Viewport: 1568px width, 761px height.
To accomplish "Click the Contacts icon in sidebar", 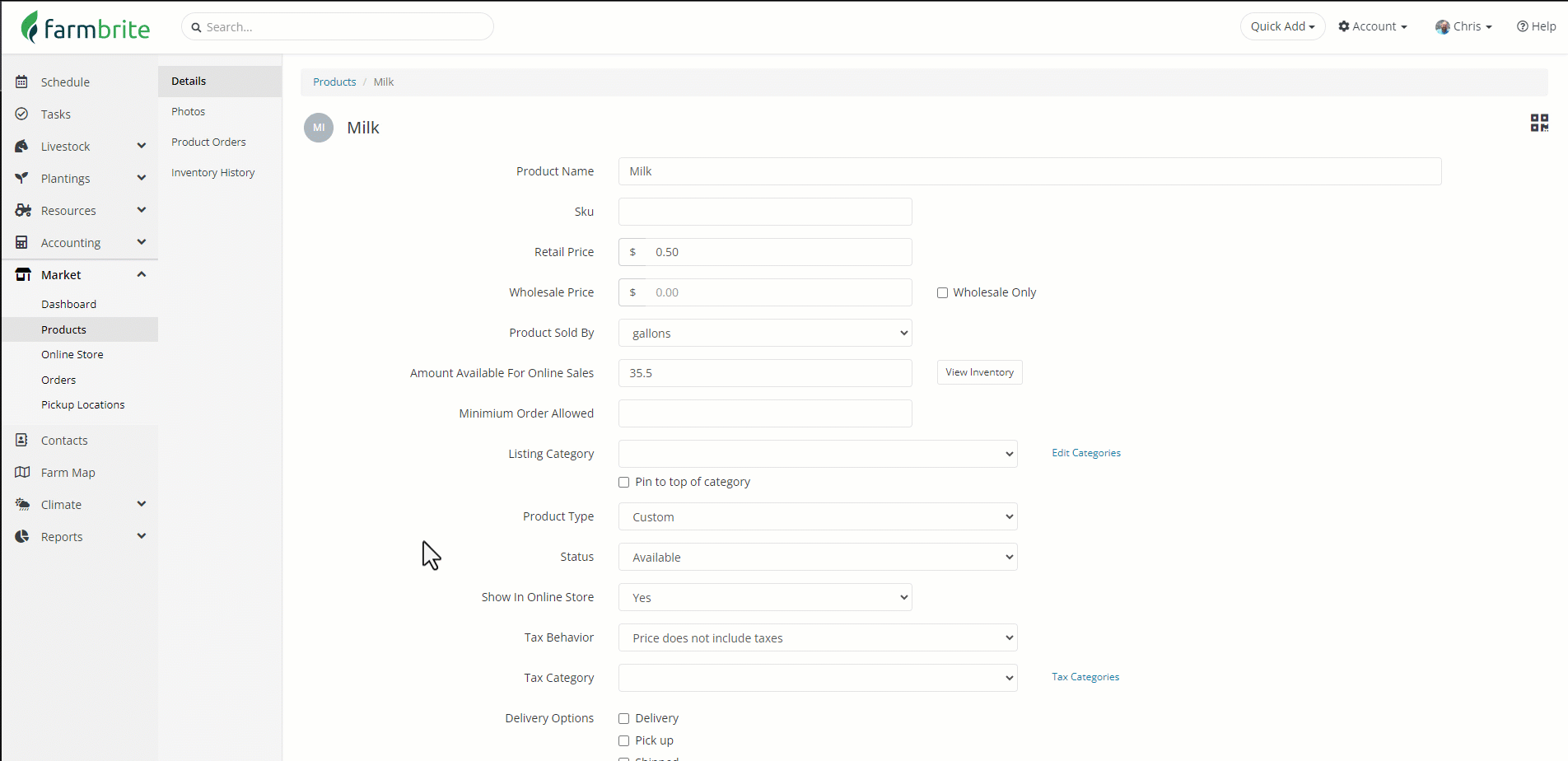I will click(22, 441).
